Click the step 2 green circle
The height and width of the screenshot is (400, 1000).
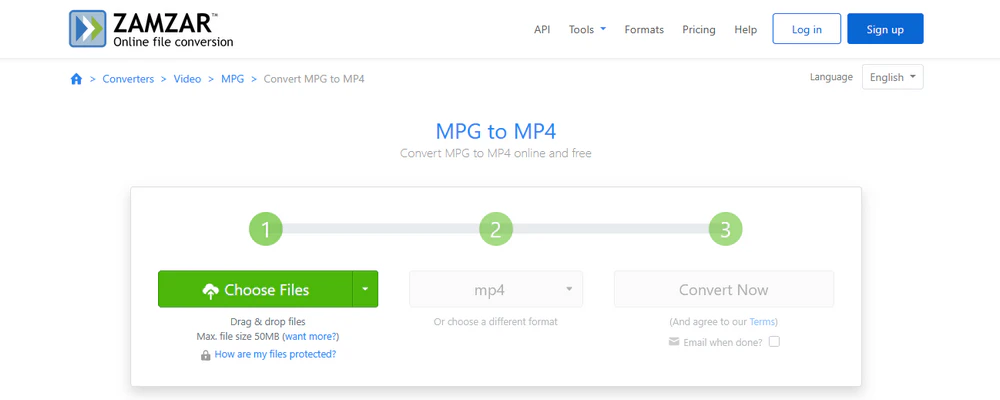tap(496, 229)
